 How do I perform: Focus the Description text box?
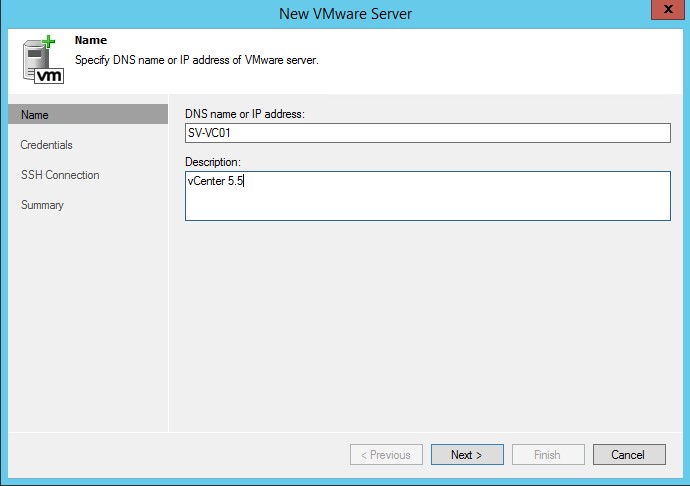428,196
